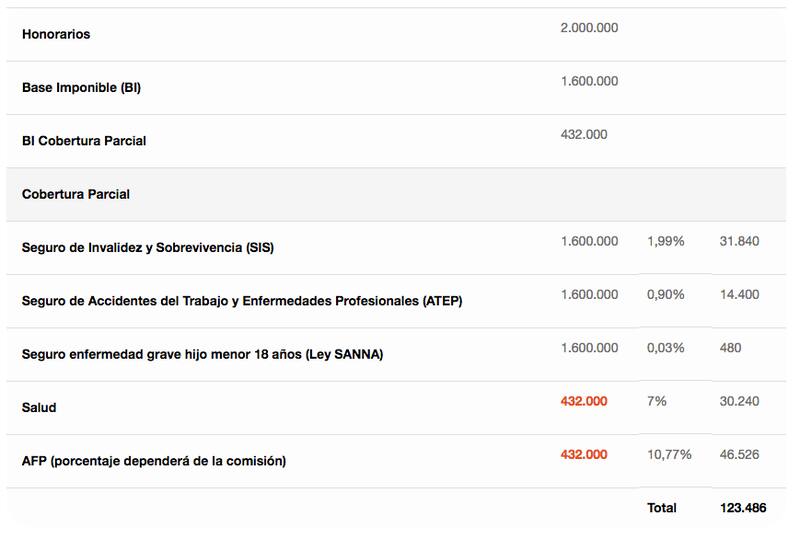The width and height of the screenshot is (800, 539).
Task: Click the red 432.000 in Salud row
Action: tap(584, 401)
